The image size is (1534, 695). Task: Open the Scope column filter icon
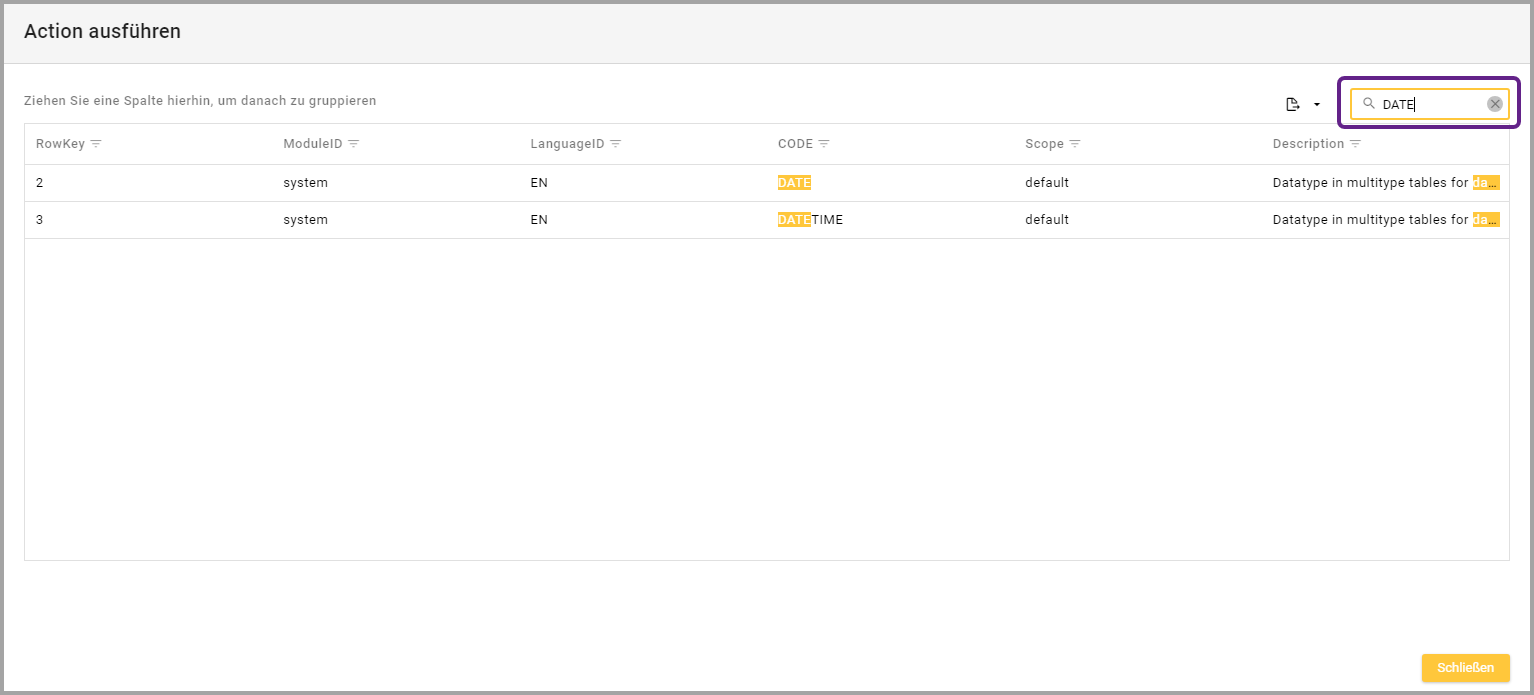1075,144
